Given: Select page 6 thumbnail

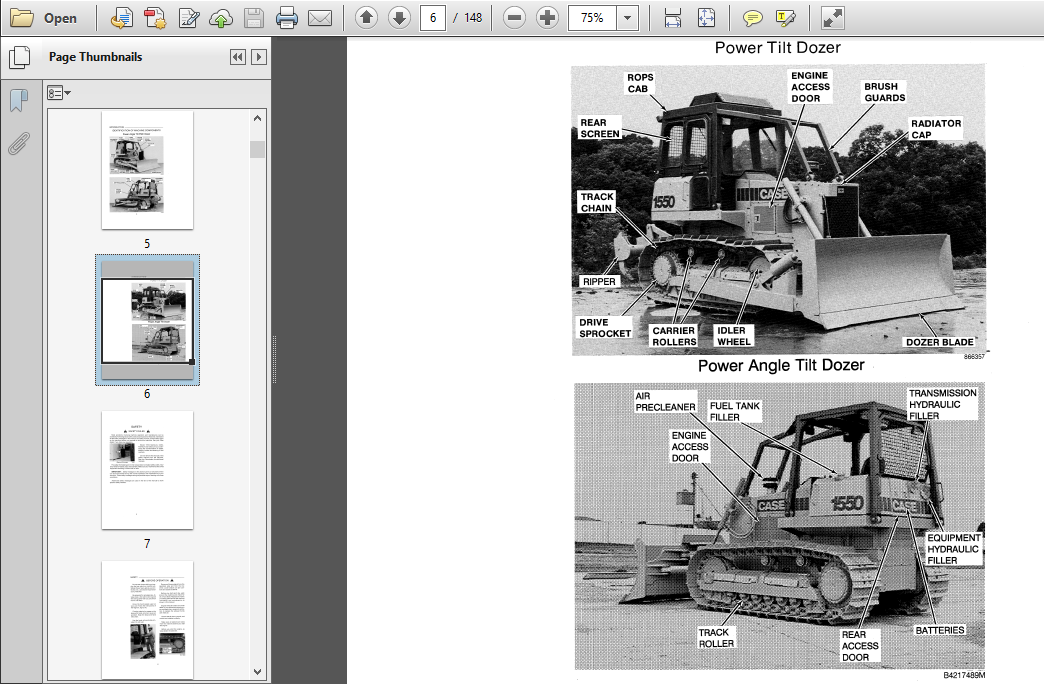Looking at the screenshot, I should [x=147, y=320].
